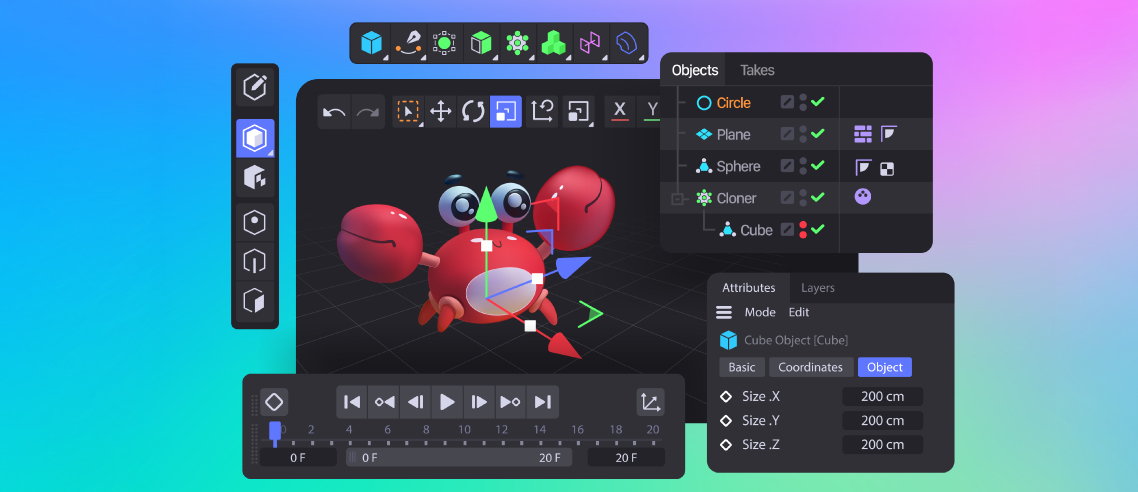Select the Spline Pen tool
This screenshot has height=492, width=1138.
[408, 43]
